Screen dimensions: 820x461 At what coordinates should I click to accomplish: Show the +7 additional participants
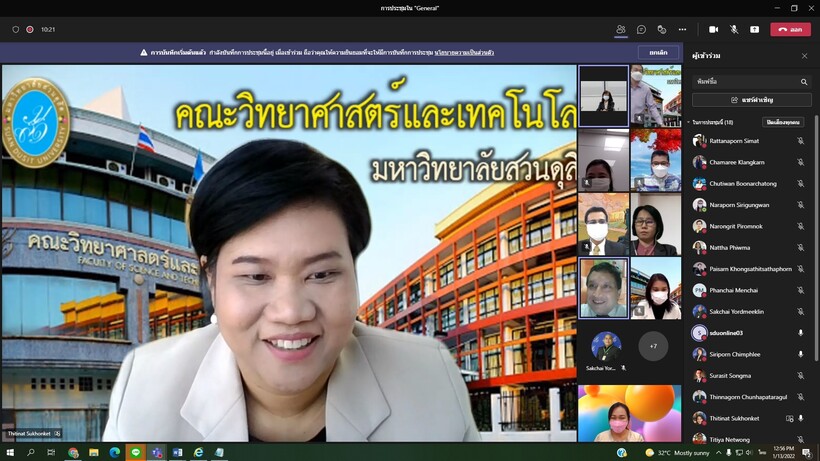coord(653,346)
